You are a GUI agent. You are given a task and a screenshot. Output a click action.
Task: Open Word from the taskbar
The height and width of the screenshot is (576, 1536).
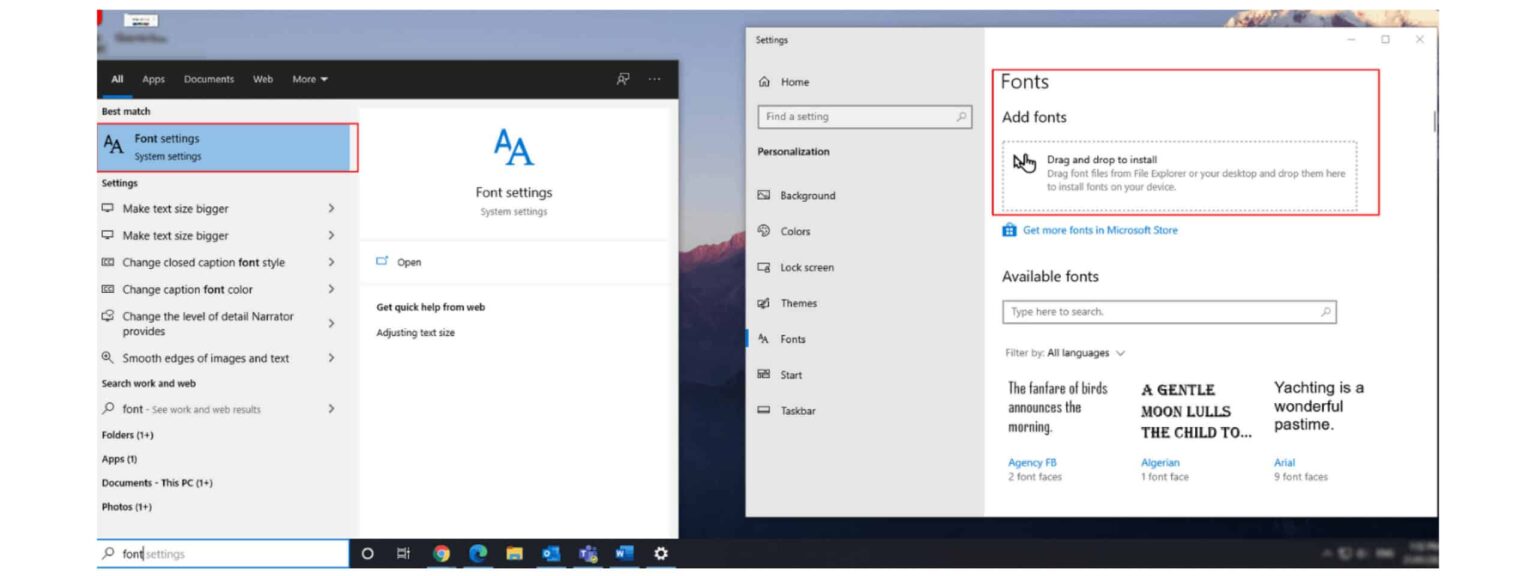point(624,553)
